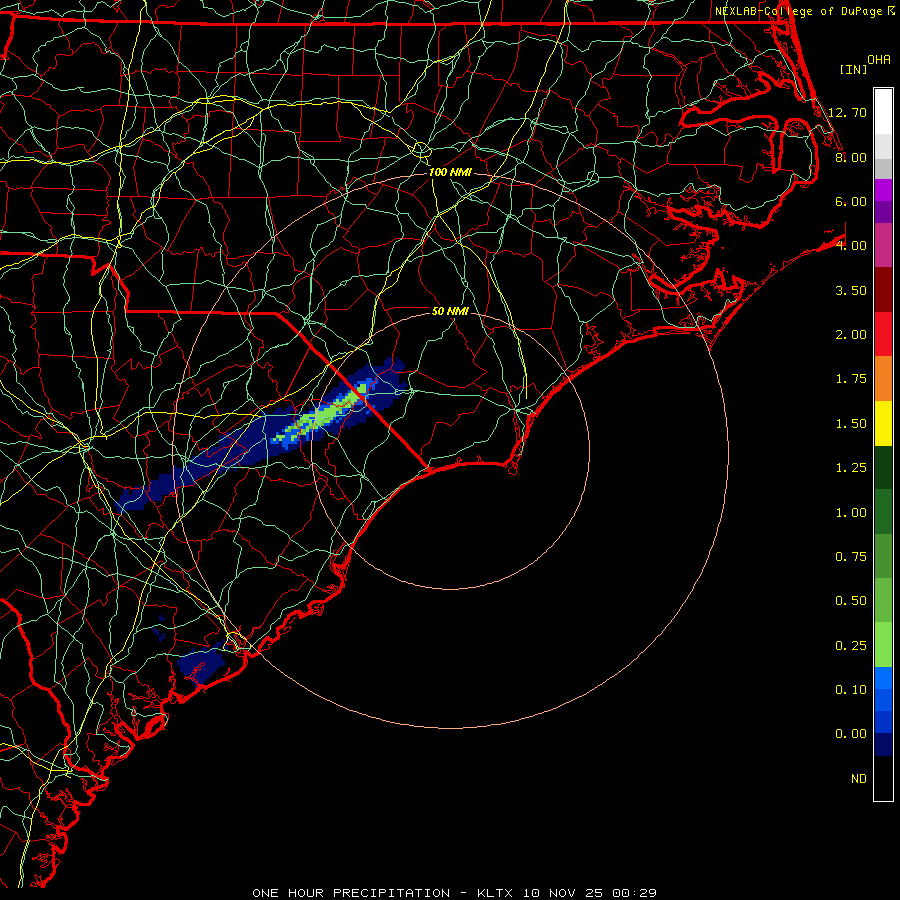
Task: Pick the dark red swatch beside 3.50
Action: pos(883,290)
